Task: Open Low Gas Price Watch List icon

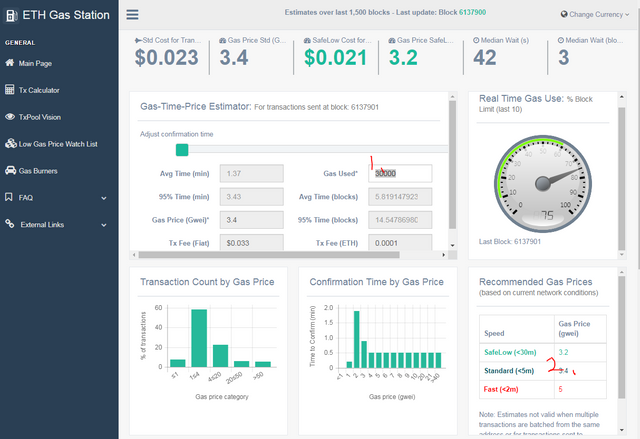Action: click(11, 144)
